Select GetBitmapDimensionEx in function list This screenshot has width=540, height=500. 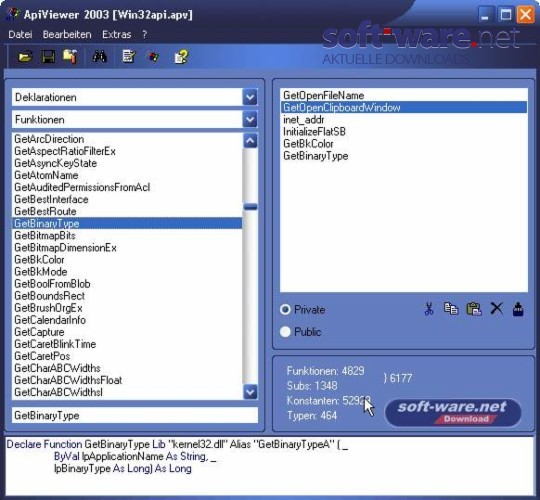point(127,248)
